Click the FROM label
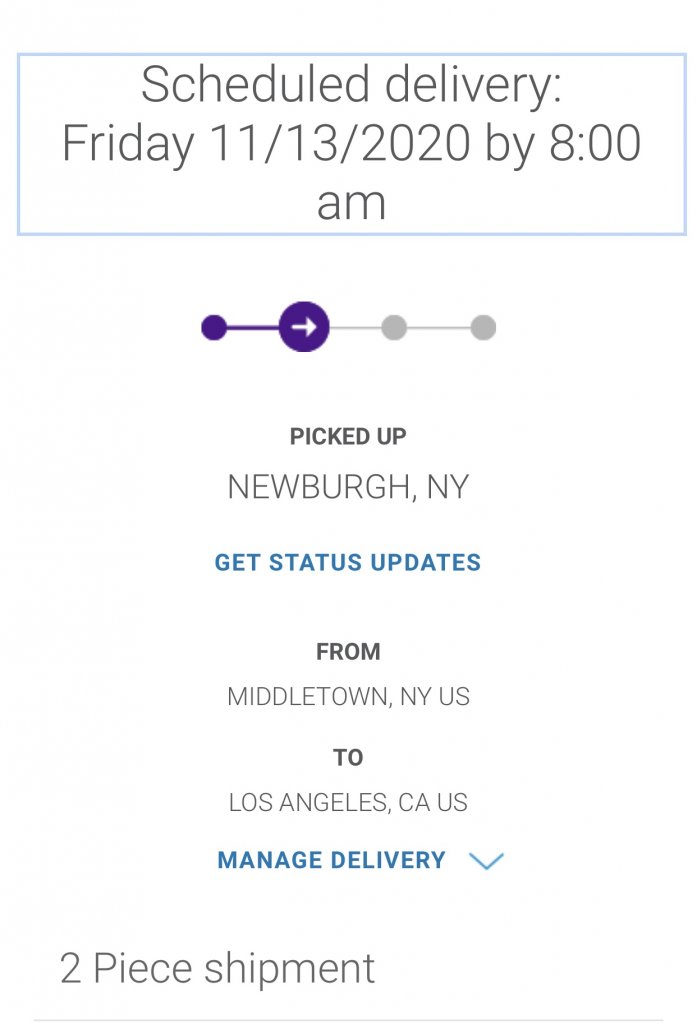The height and width of the screenshot is (1024, 697). click(348, 652)
